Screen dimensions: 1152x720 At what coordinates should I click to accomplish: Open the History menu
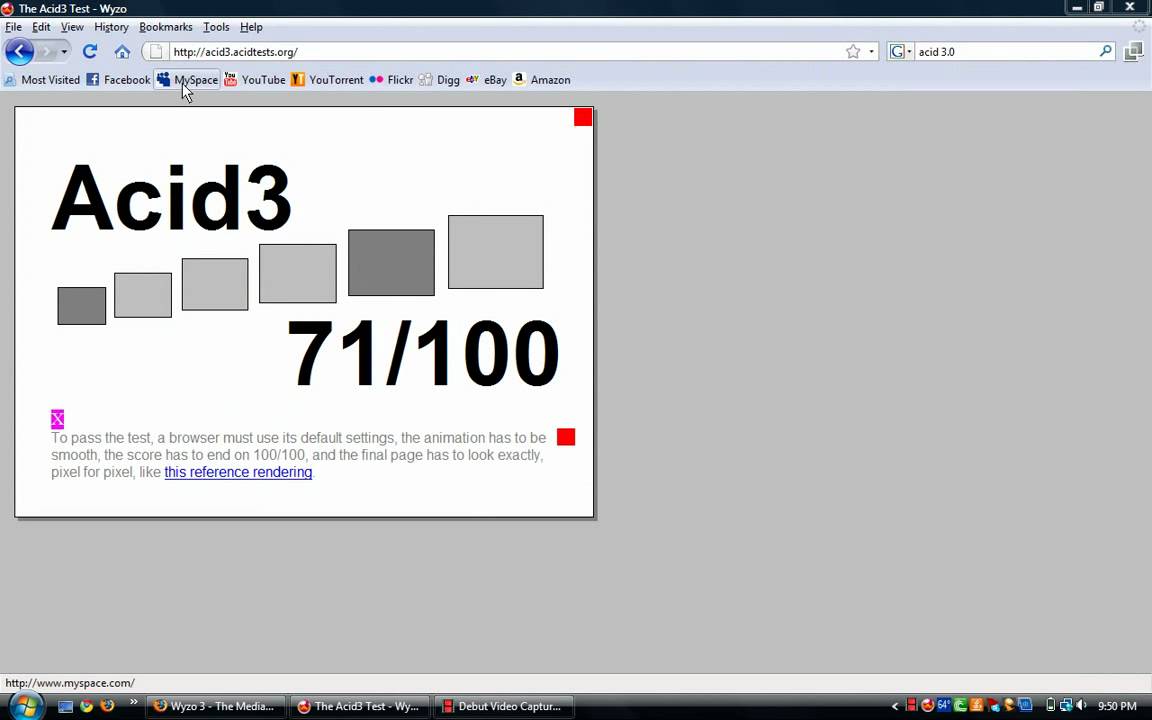point(111,27)
